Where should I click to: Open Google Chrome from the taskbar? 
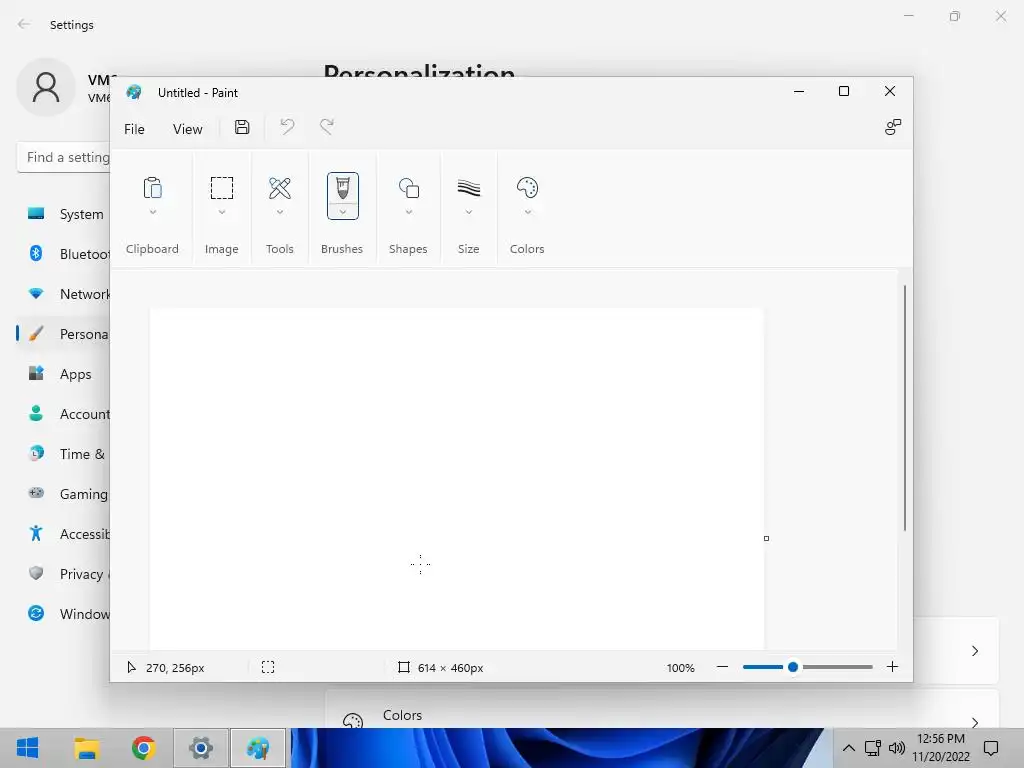tap(144, 748)
